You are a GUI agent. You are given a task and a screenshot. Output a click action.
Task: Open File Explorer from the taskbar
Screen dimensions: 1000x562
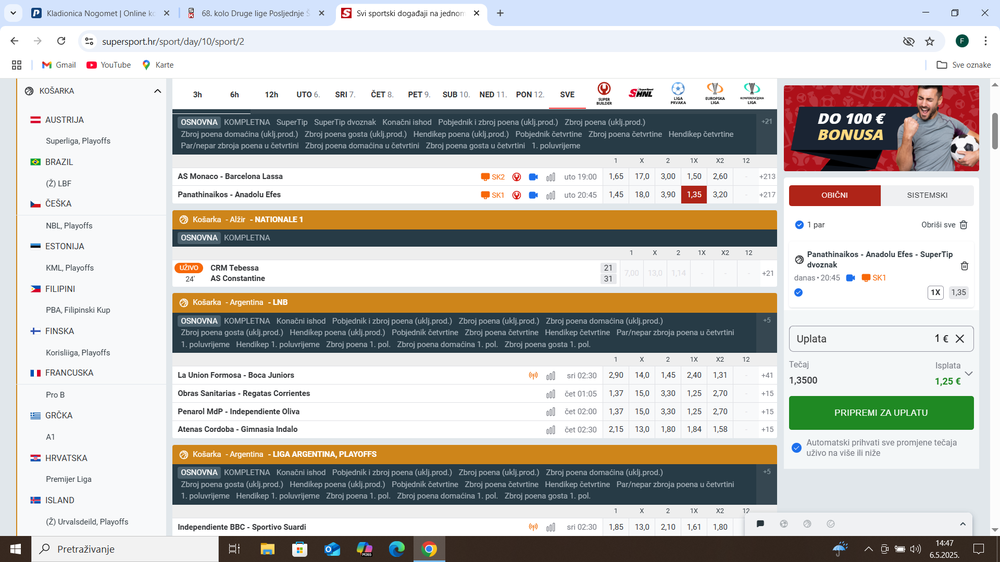pos(267,549)
